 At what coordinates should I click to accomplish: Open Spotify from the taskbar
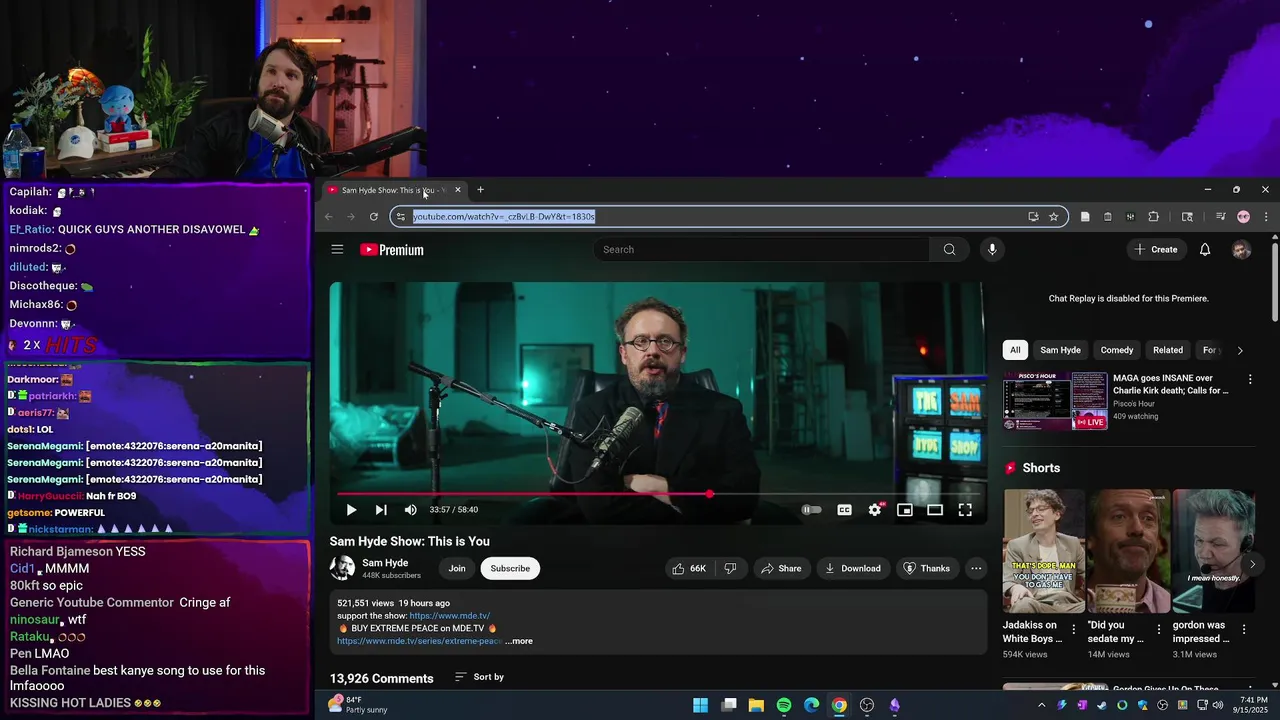pyautogui.click(x=784, y=705)
